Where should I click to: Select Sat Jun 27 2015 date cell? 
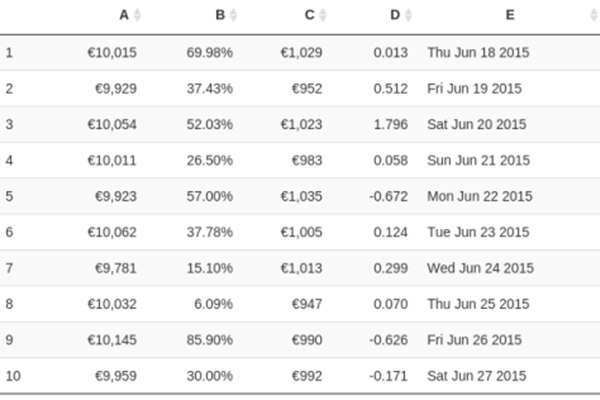[477, 376]
